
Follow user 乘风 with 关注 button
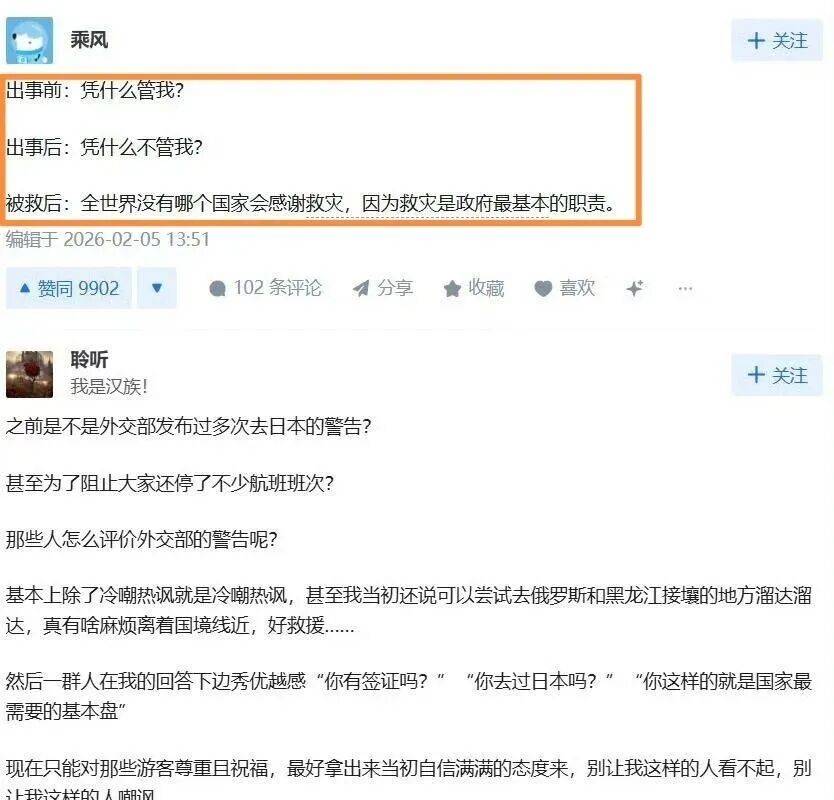pyautogui.click(x=777, y=41)
